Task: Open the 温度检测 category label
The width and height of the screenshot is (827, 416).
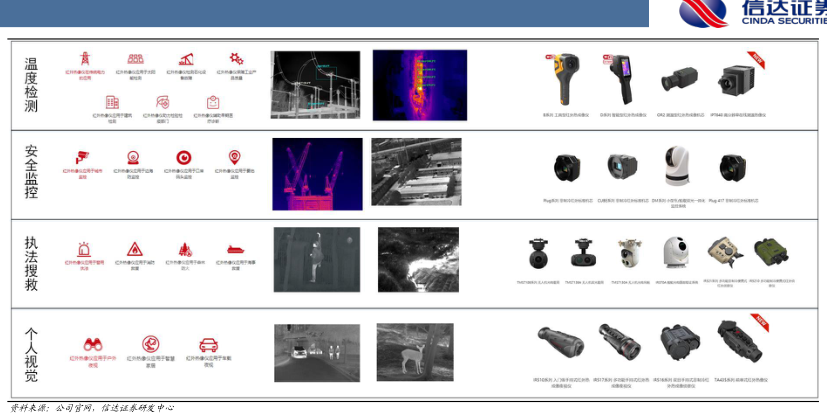Action: [31, 85]
